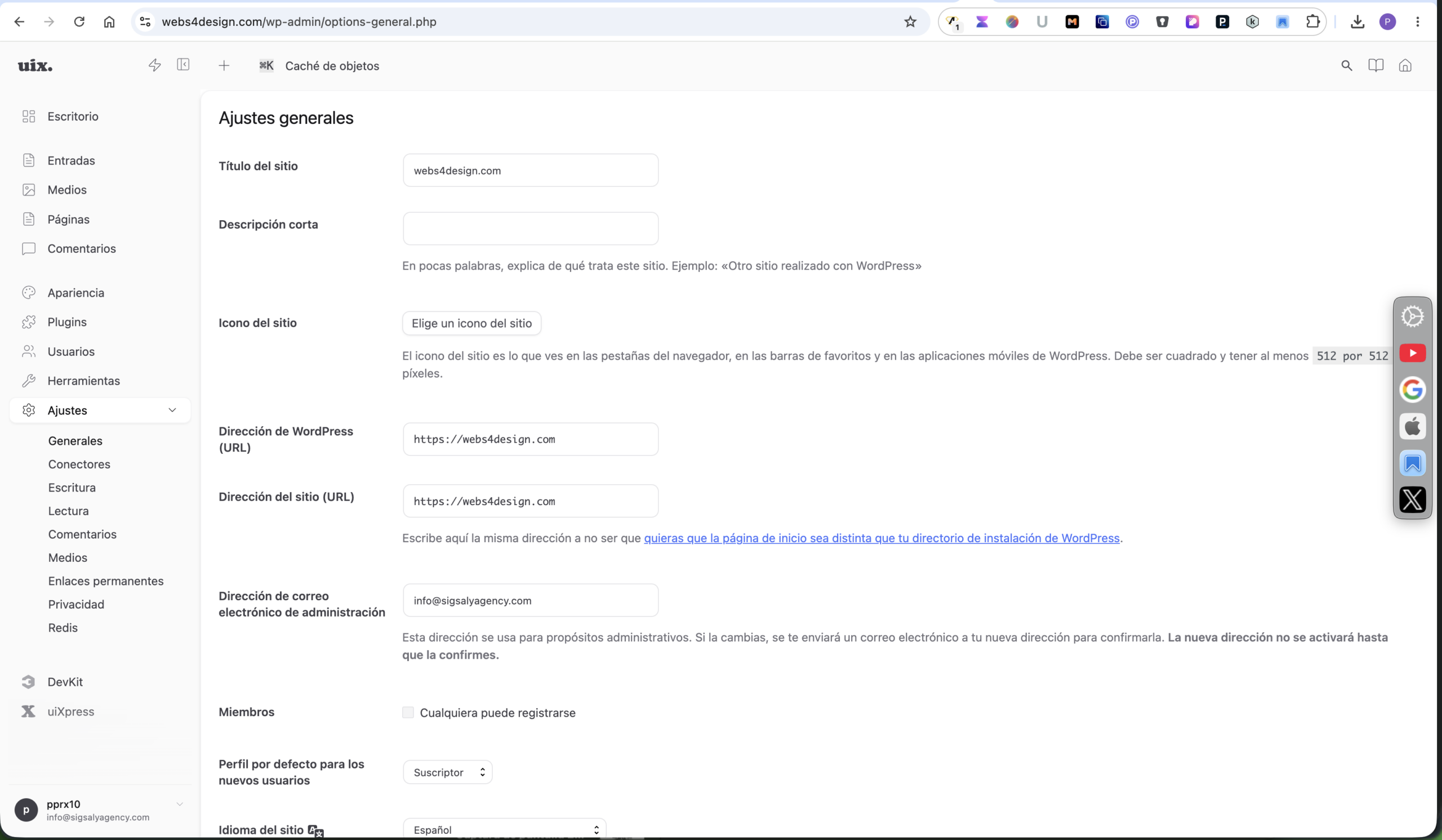Open X (Twitter) from the floating dock
This screenshot has width=1442, height=840.
coord(1412,499)
